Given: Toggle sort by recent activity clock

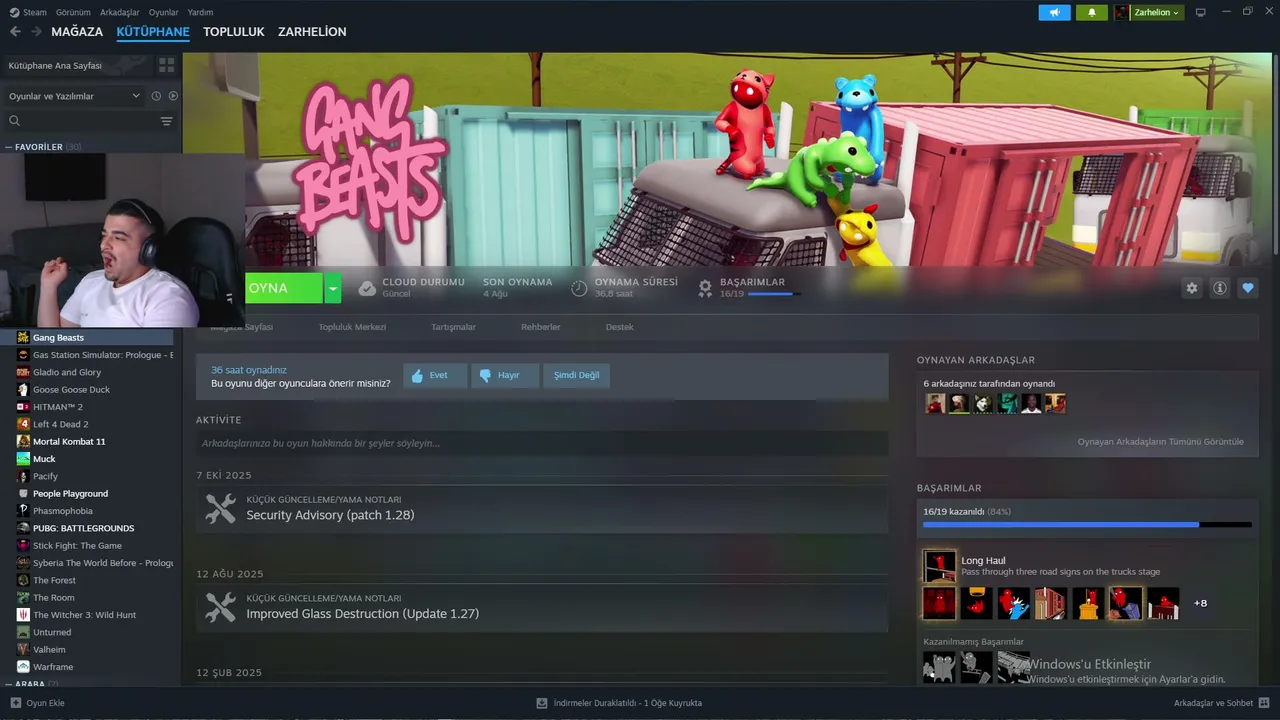Looking at the screenshot, I should pos(156,96).
